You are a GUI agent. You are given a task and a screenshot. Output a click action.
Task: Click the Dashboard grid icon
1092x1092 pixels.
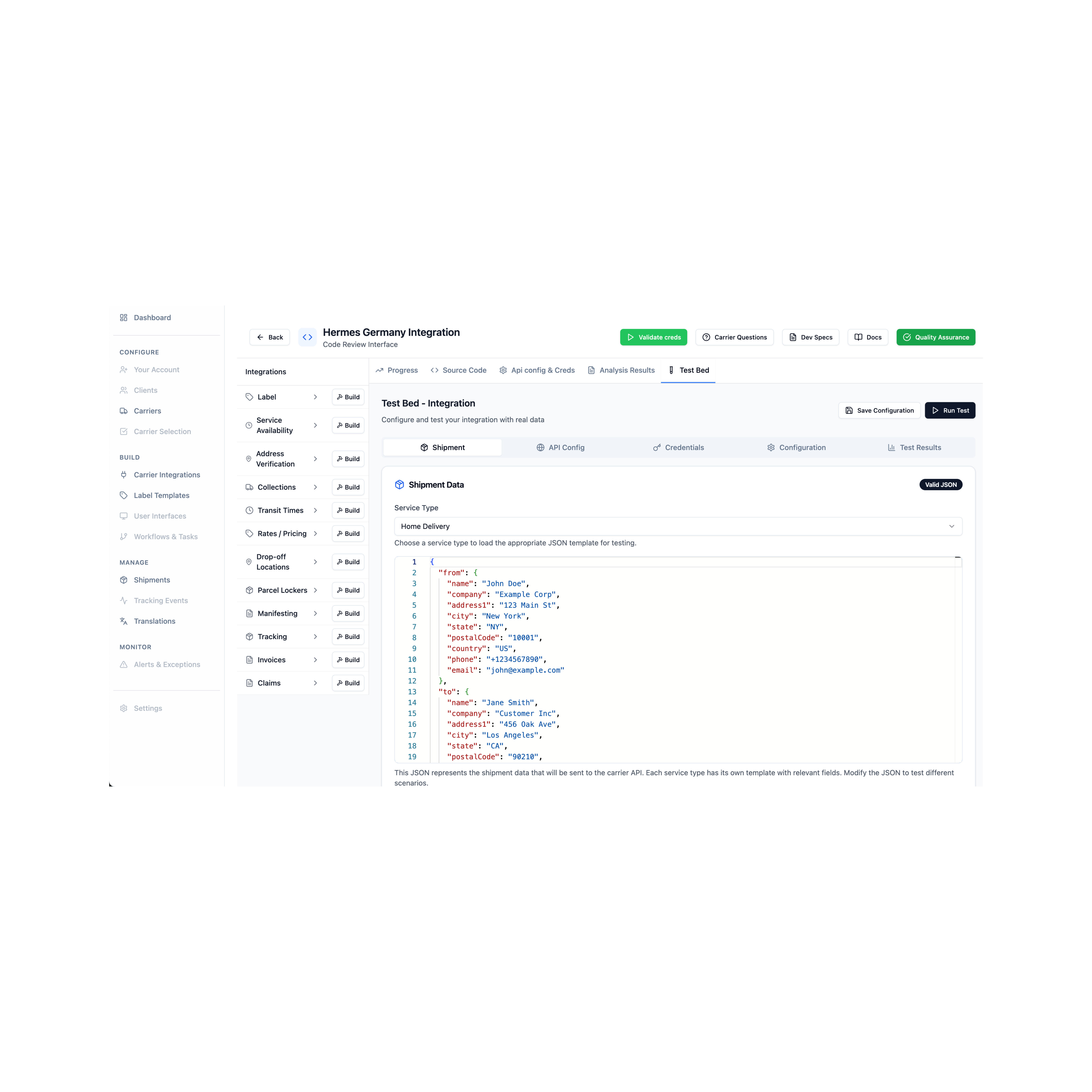(x=124, y=318)
